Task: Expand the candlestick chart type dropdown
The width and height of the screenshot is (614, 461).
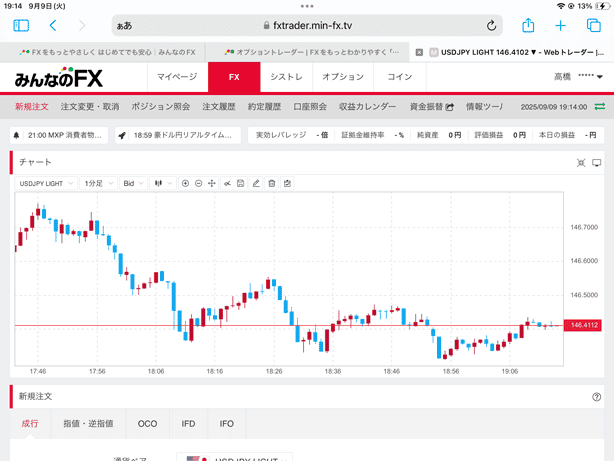Action: (160, 183)
